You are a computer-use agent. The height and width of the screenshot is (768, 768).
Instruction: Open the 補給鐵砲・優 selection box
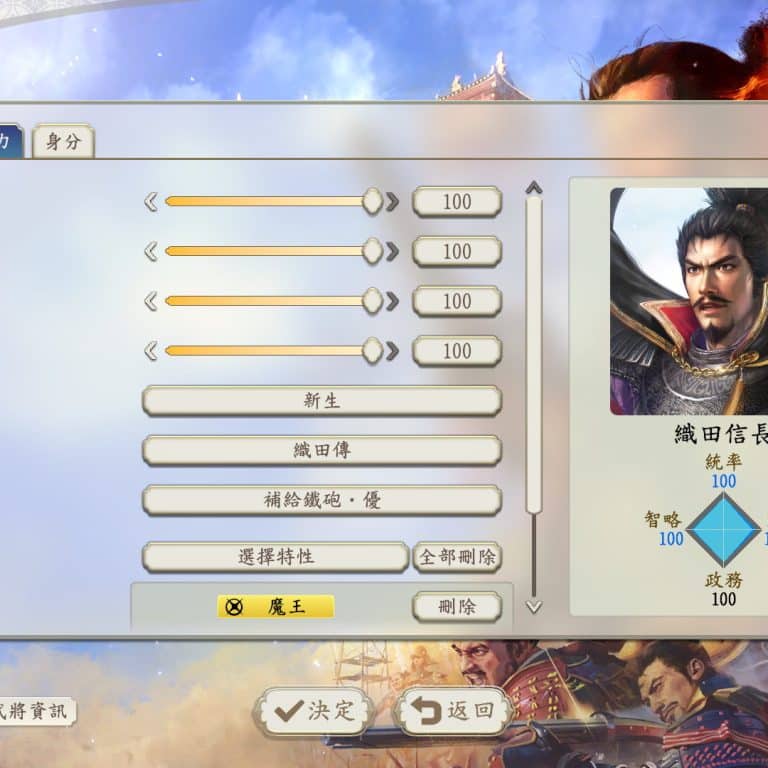pyautogui.click(x=322, y=500)
